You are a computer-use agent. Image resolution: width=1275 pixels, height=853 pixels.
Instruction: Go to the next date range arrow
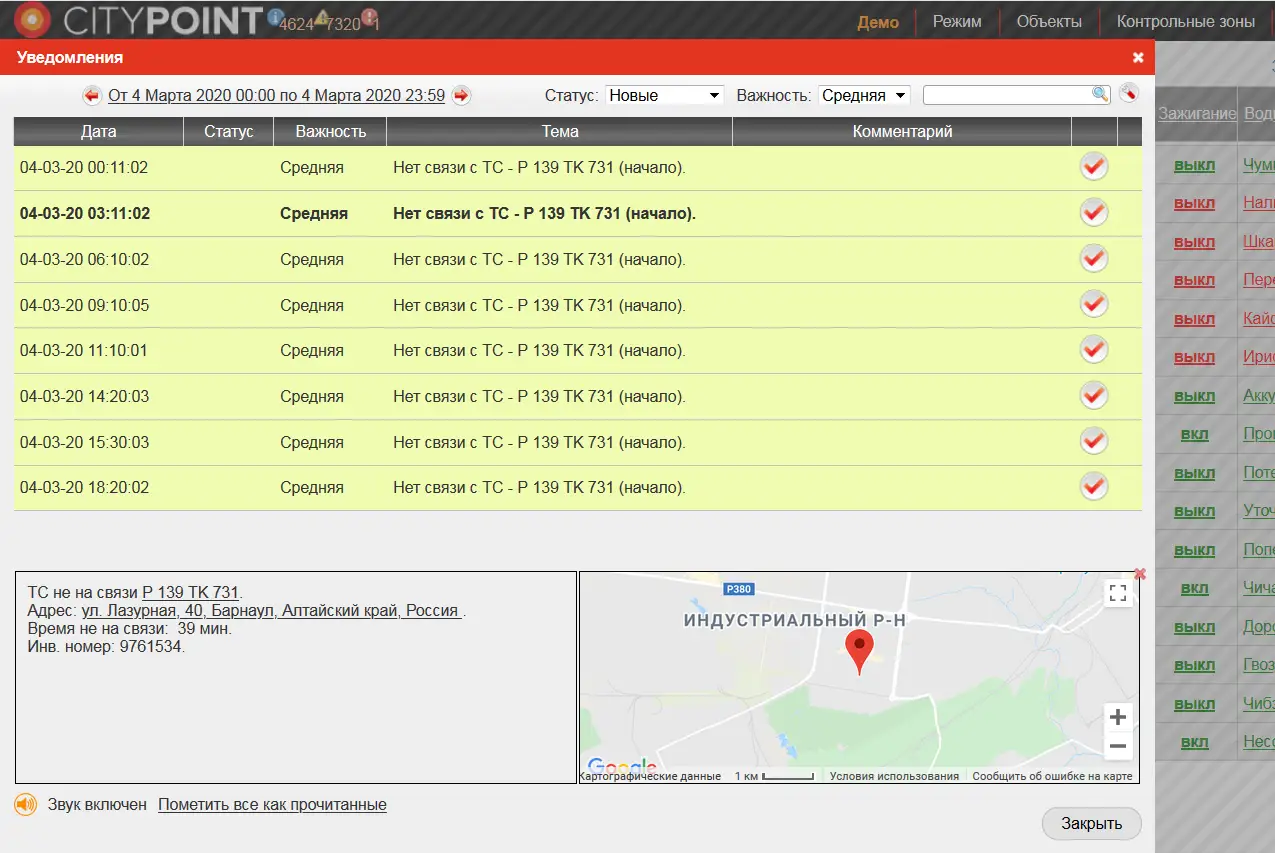coord(461,96)
